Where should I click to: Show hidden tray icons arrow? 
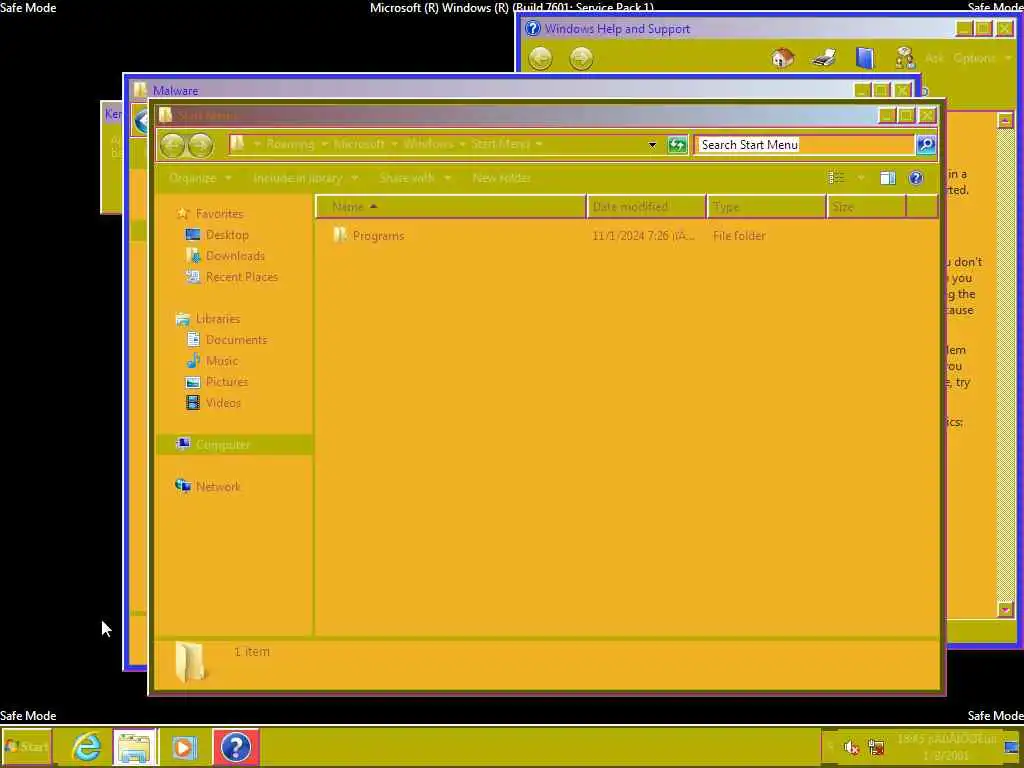pyautogui.click(x=830, y=746)
